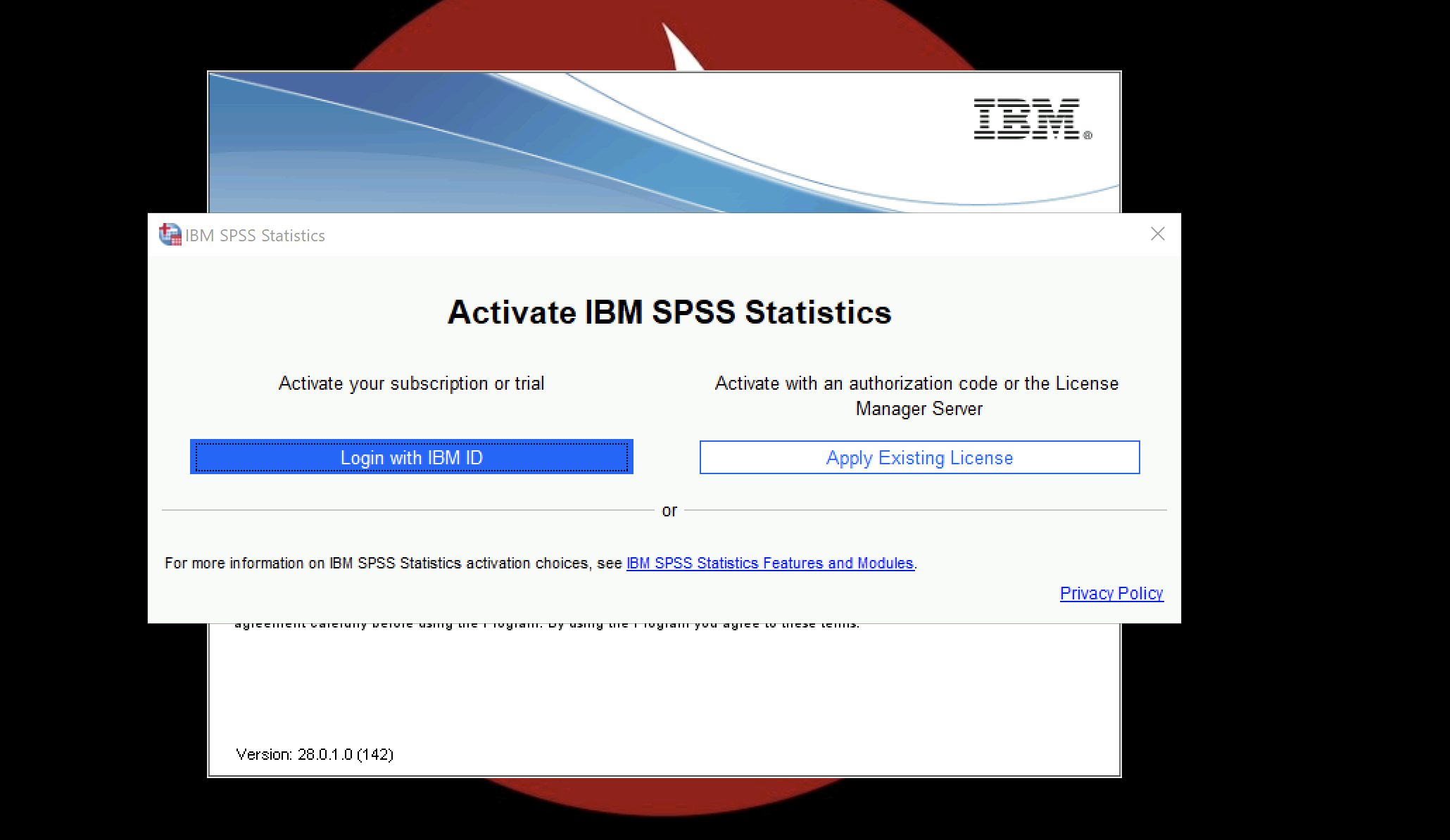Image resolution: width=1450 pixels, height=840 pixels.
Task: Click the SPSS Statistics app icon in title bar
Action: click(170, 234)
